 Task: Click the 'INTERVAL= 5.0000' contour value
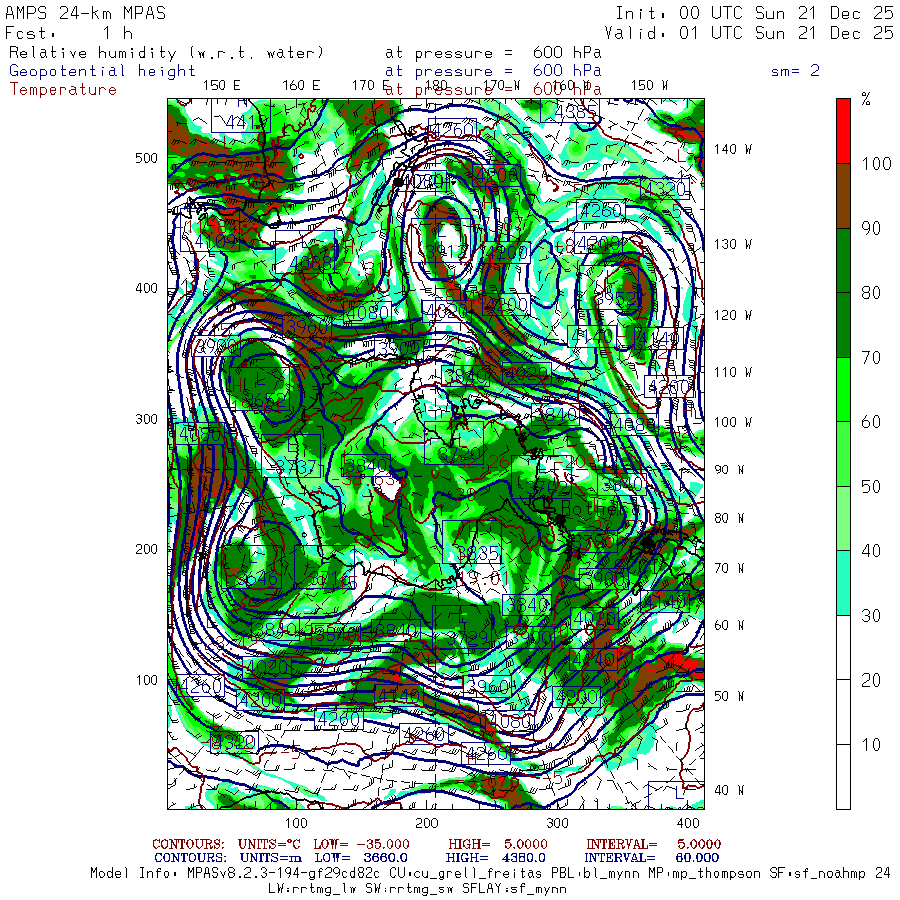click(x=653, y=844)
